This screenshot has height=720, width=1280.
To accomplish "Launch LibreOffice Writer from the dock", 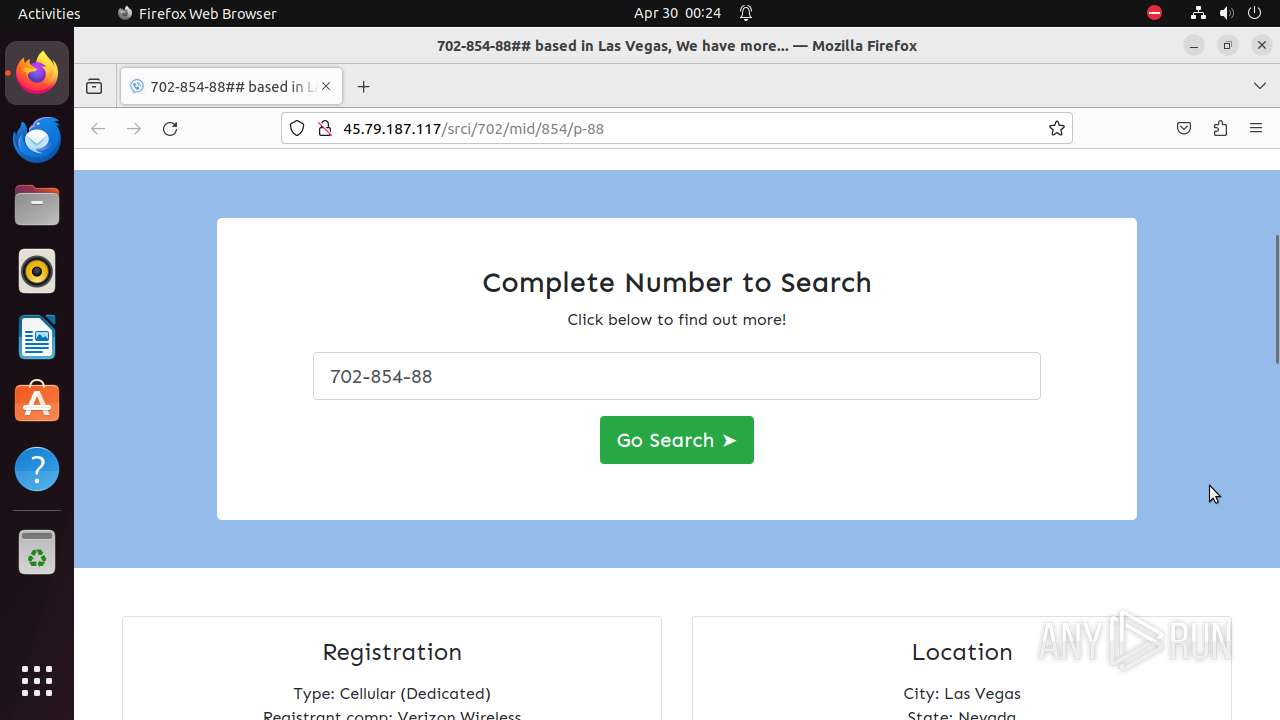I will [x=37, y=337].
